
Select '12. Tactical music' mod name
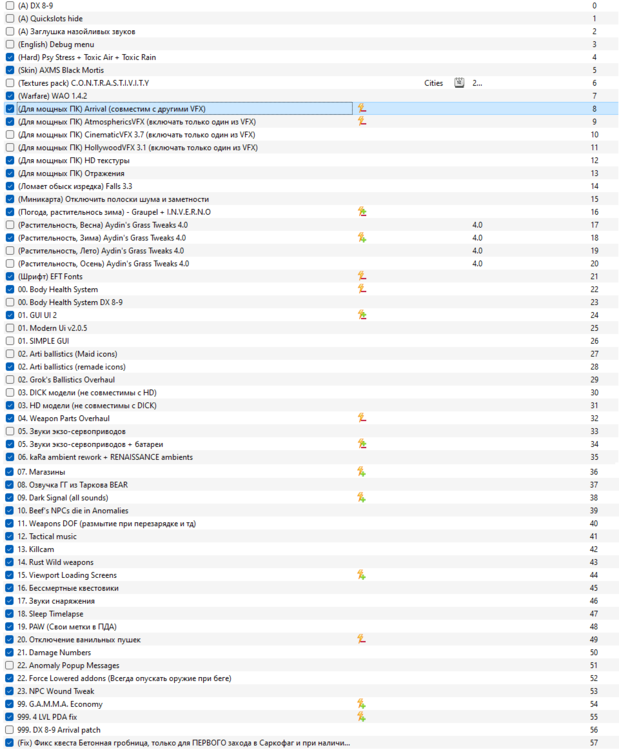(x=47, y=537)
